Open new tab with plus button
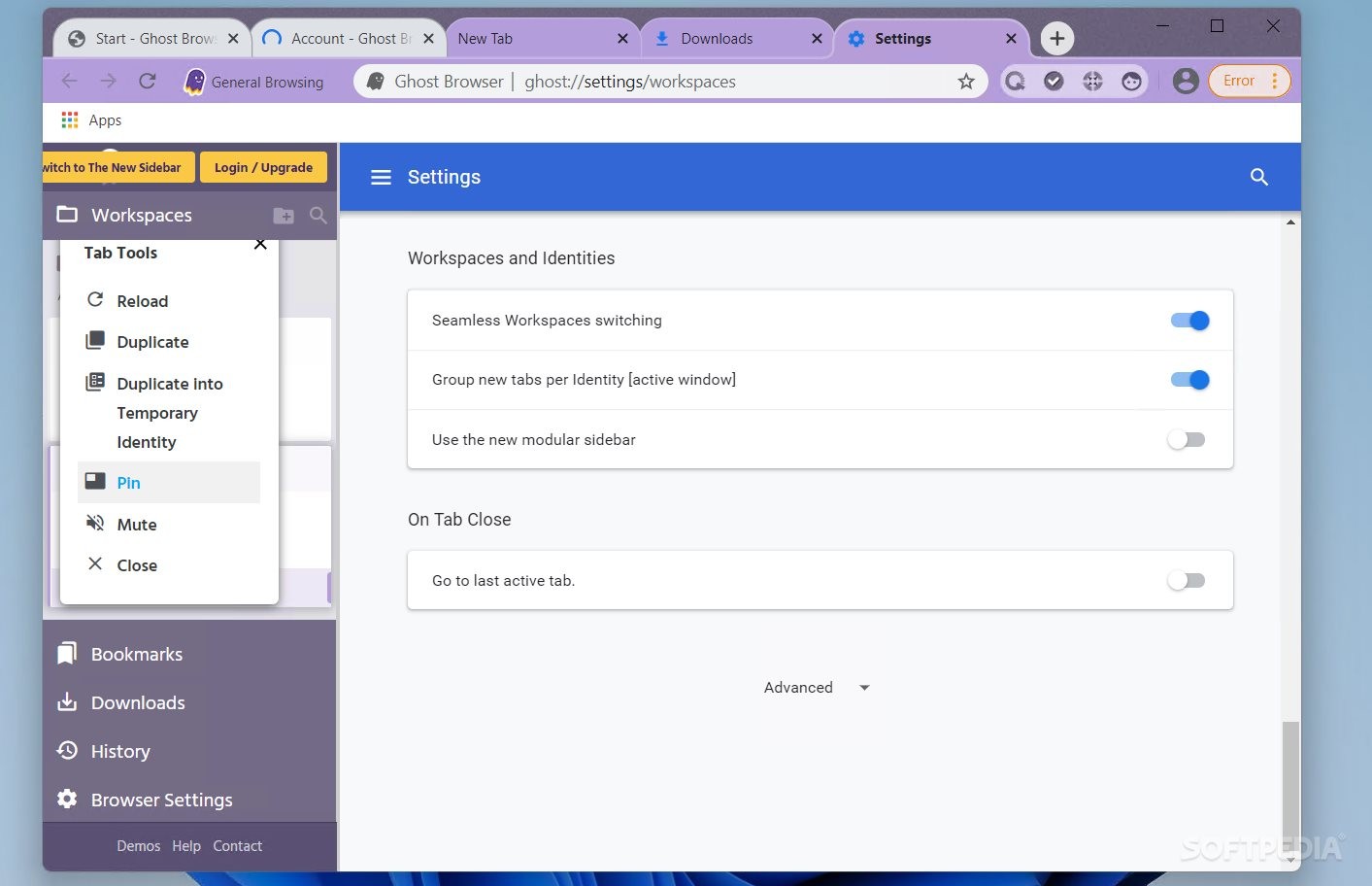This screenshot has height=886, width=1372. 1057,39
